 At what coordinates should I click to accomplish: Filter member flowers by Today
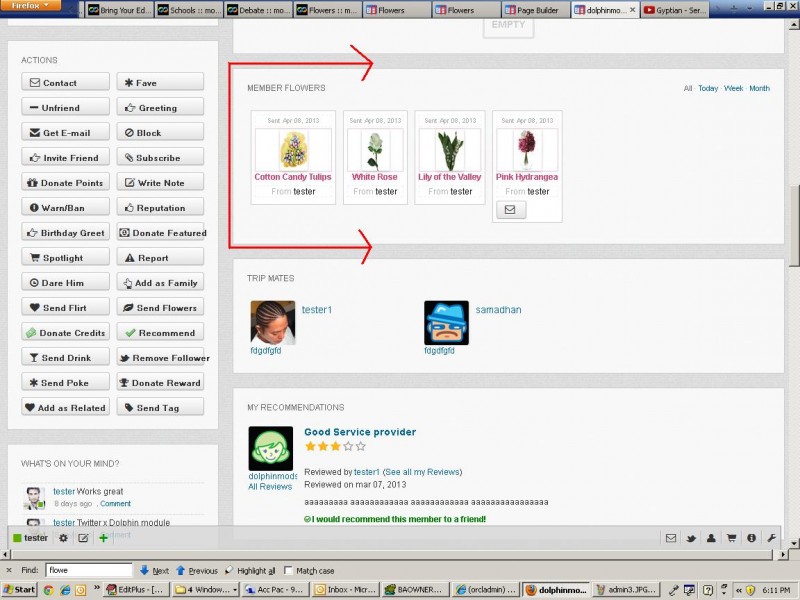coord(708,88)
